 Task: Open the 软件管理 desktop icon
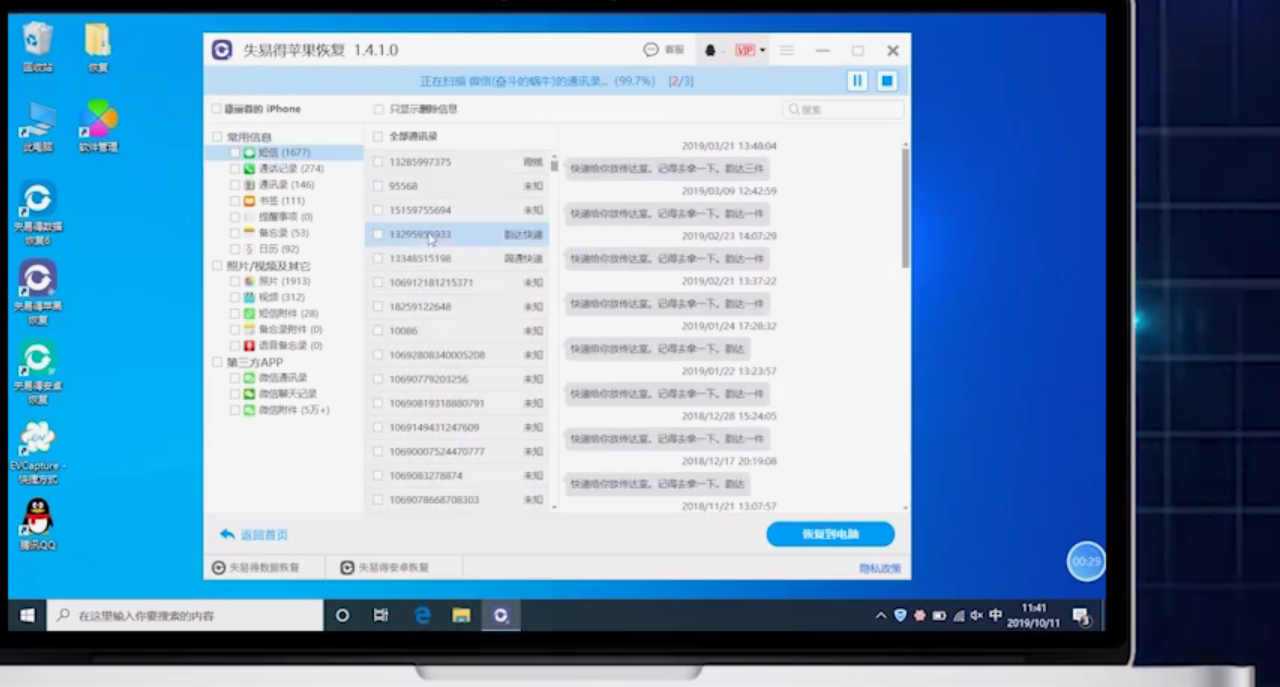(98, 126)
